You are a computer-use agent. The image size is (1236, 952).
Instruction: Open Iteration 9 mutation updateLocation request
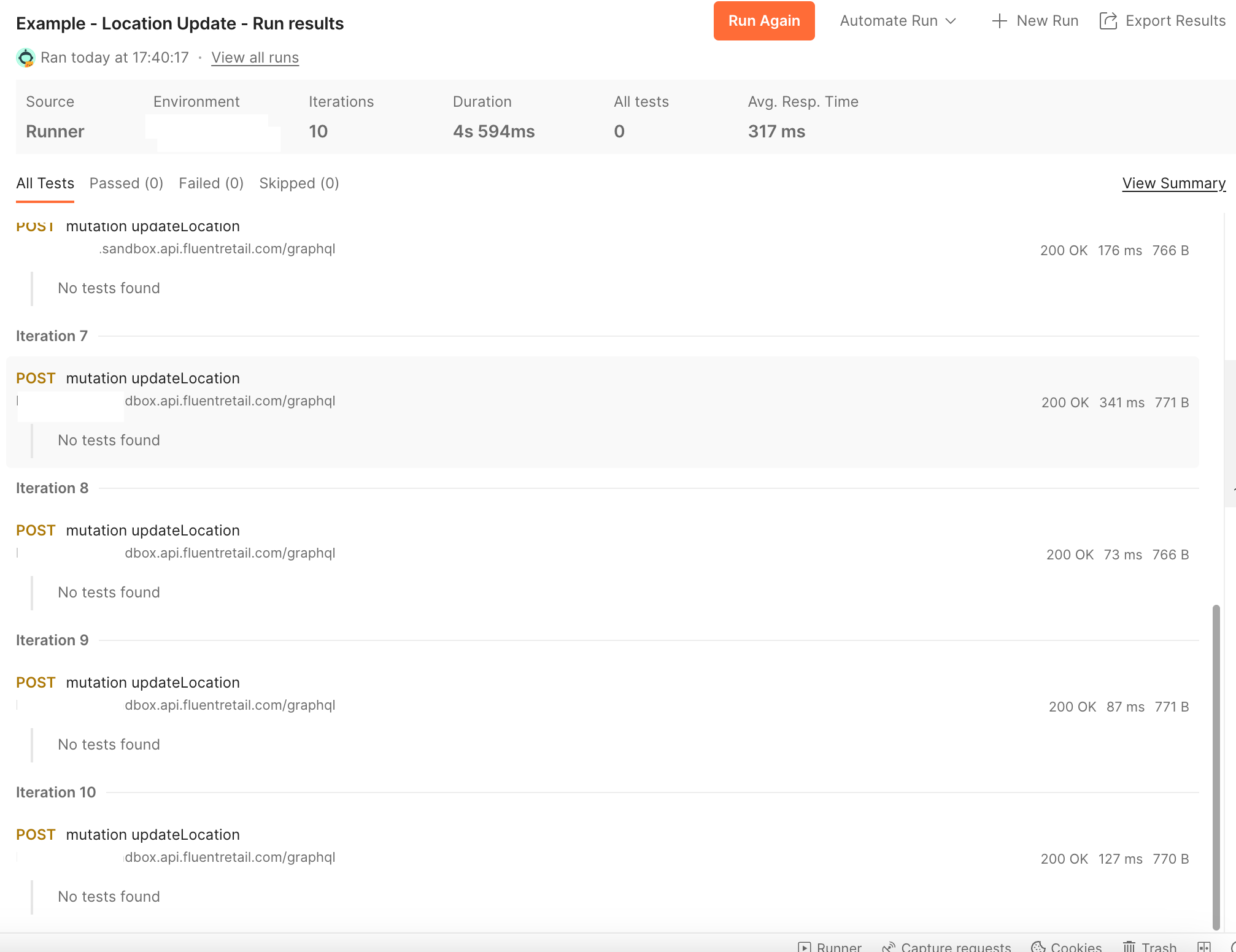[x=153, y=683]
